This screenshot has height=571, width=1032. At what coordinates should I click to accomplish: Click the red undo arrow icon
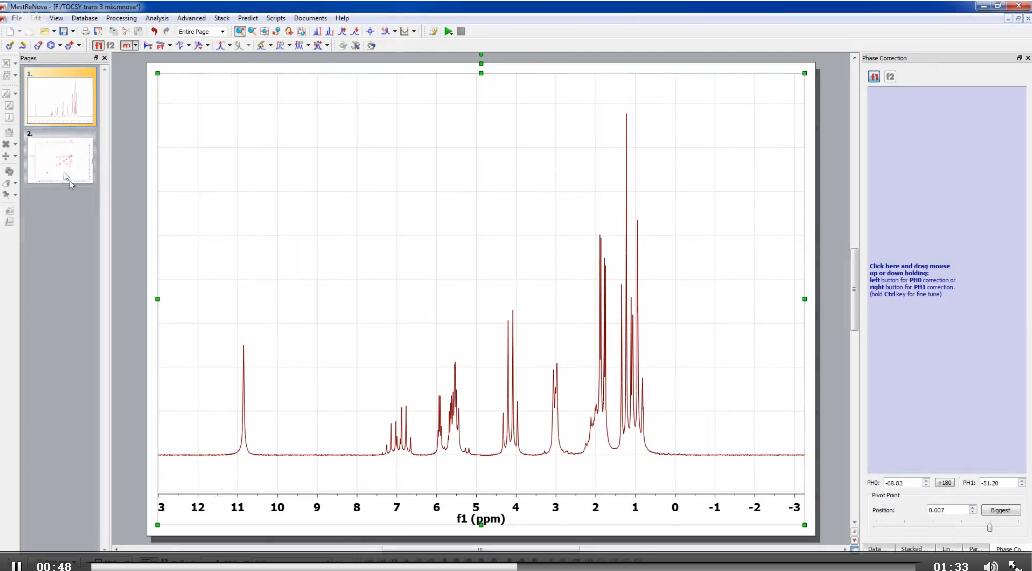[153, 31]
